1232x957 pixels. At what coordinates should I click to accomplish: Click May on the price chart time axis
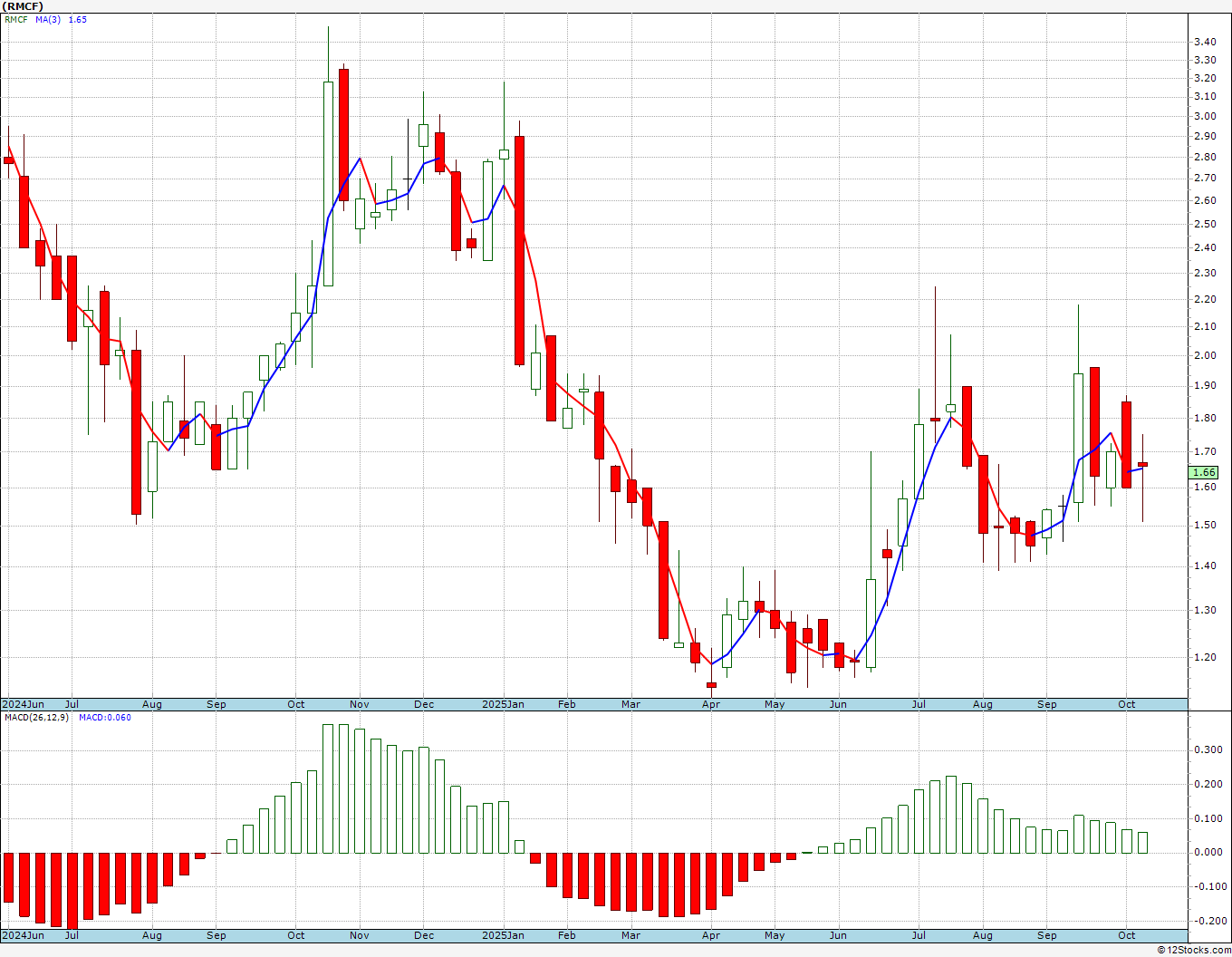pos(775,704)
